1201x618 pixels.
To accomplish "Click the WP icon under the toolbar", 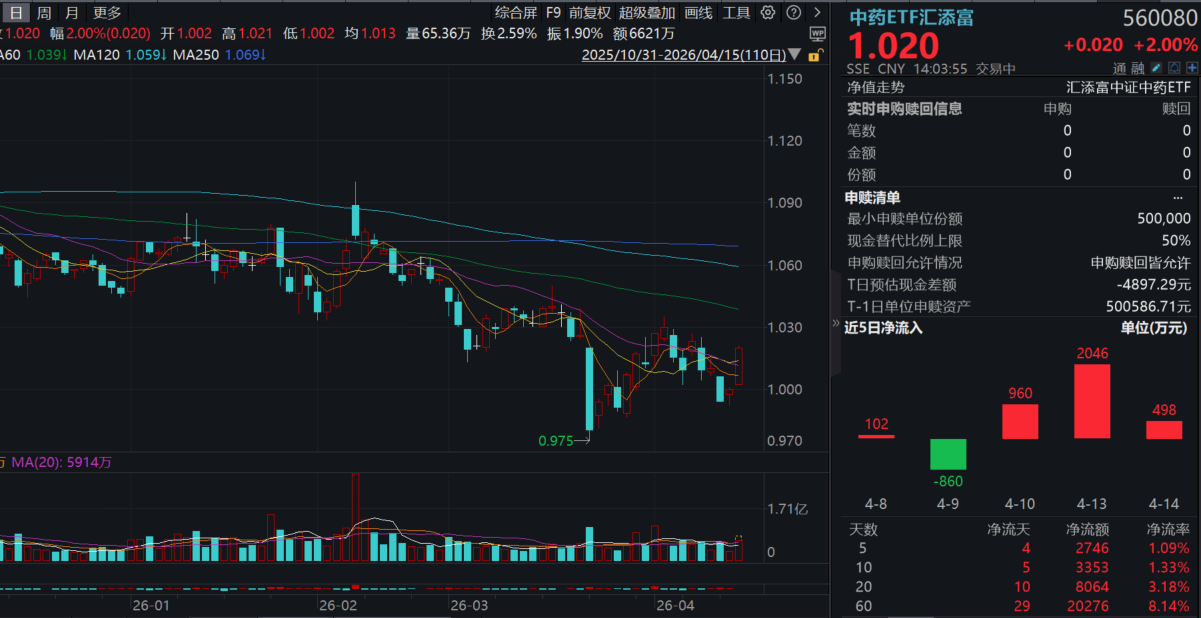I will (817, 34).
